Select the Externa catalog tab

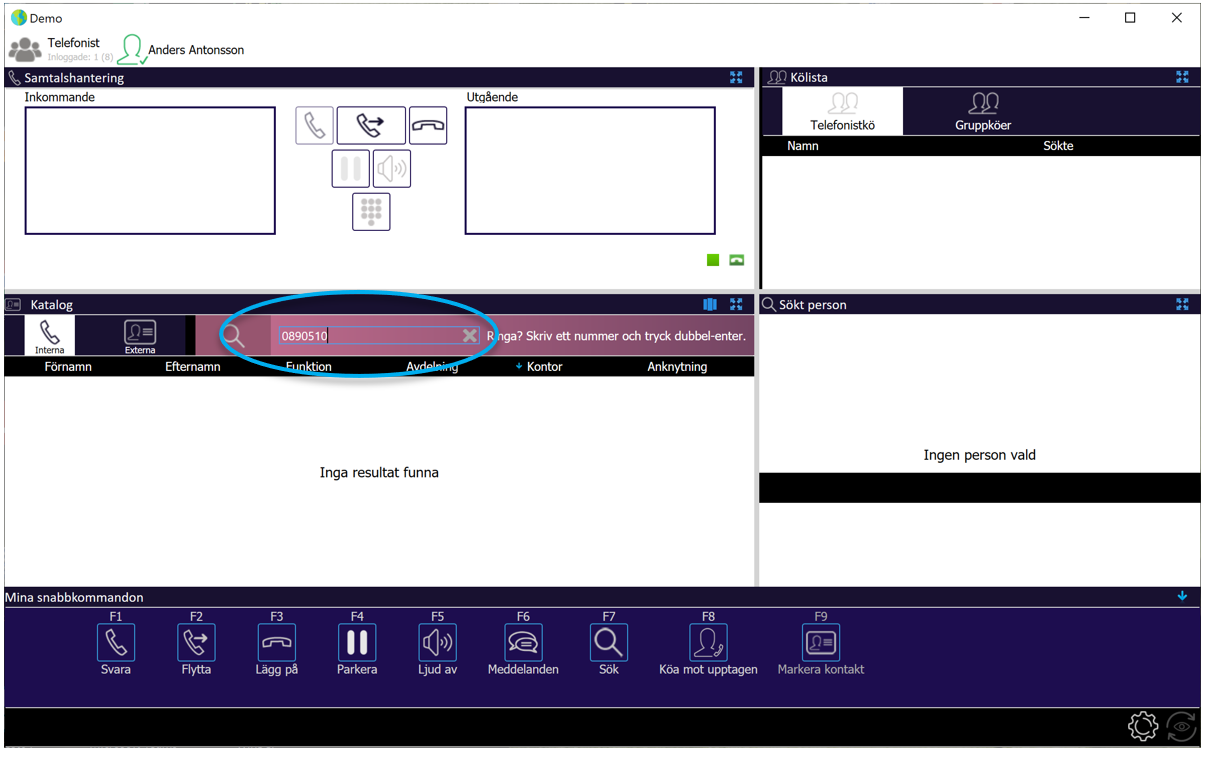(x=140, y=336)
